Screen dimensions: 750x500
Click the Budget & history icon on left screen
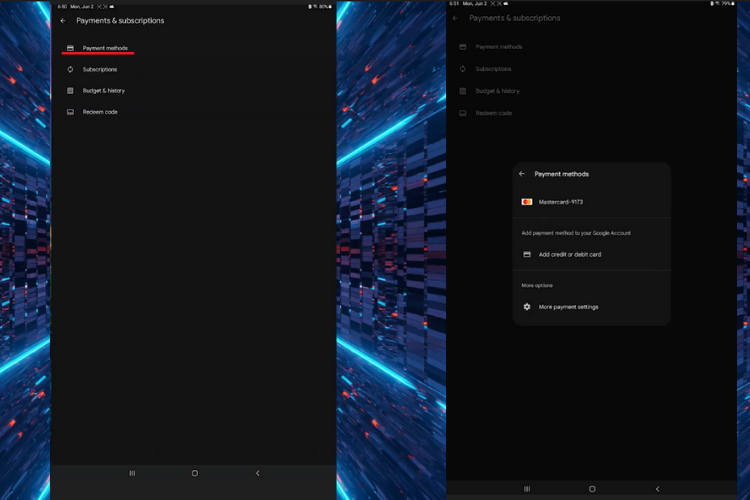[70, 91]
